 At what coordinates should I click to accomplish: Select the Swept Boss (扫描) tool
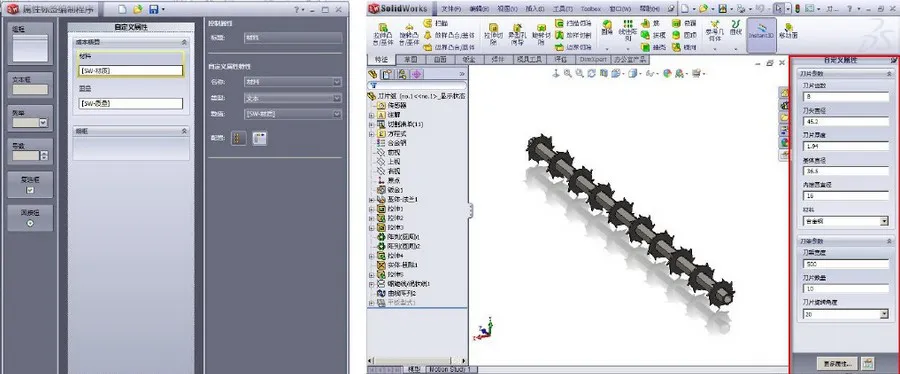(x=436, y=24)
